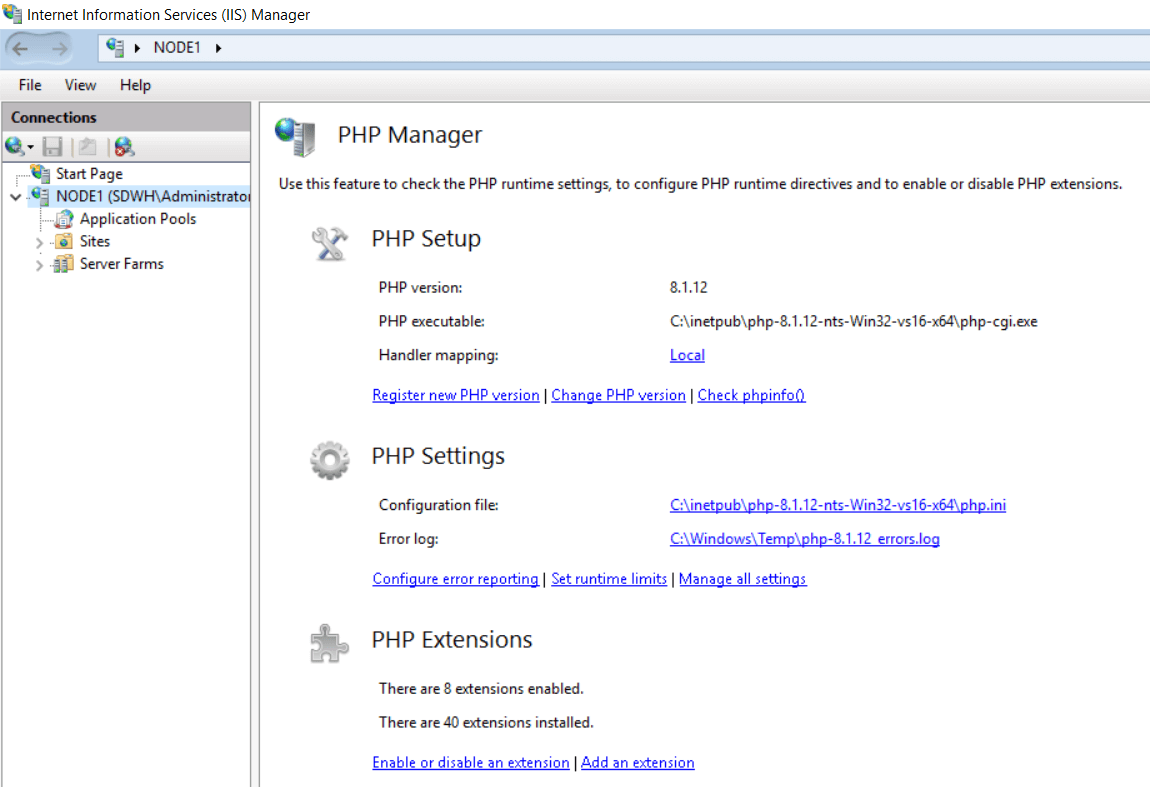1150x787 pixels.
Task: Open the php.ini configuration file link
Action: click(x=837, y=505)
